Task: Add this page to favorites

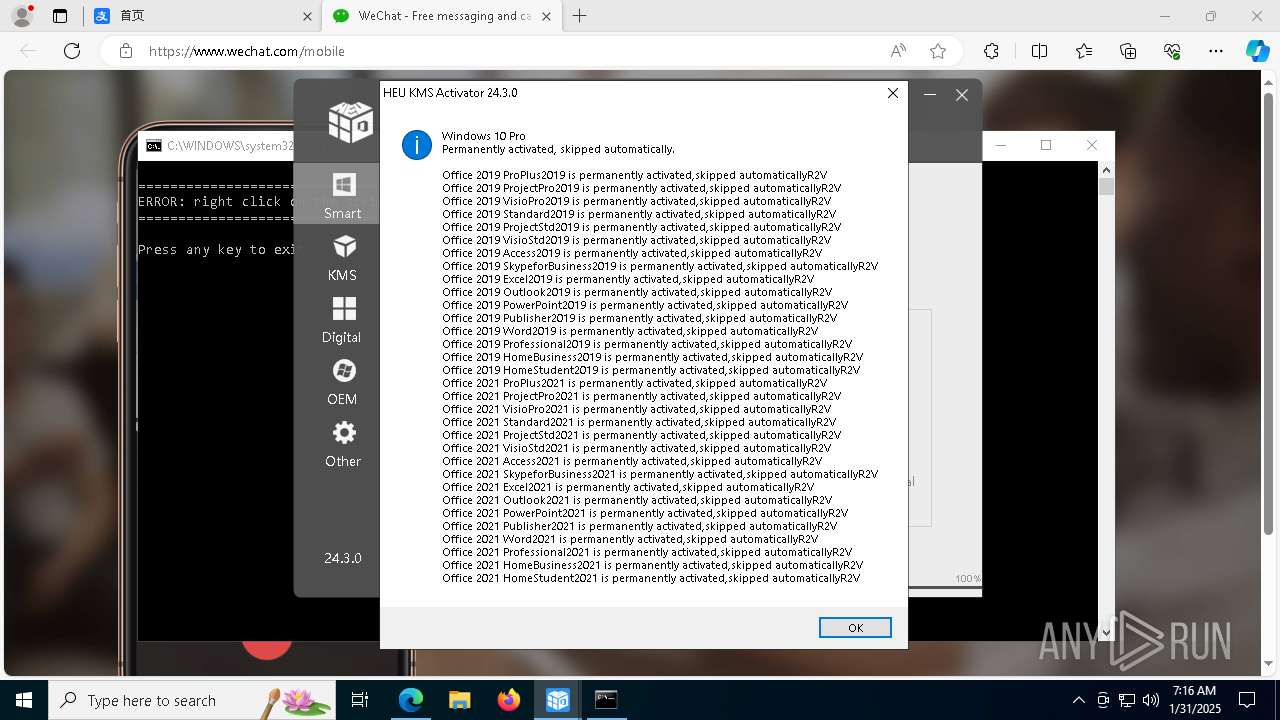Action: point(938,51)
